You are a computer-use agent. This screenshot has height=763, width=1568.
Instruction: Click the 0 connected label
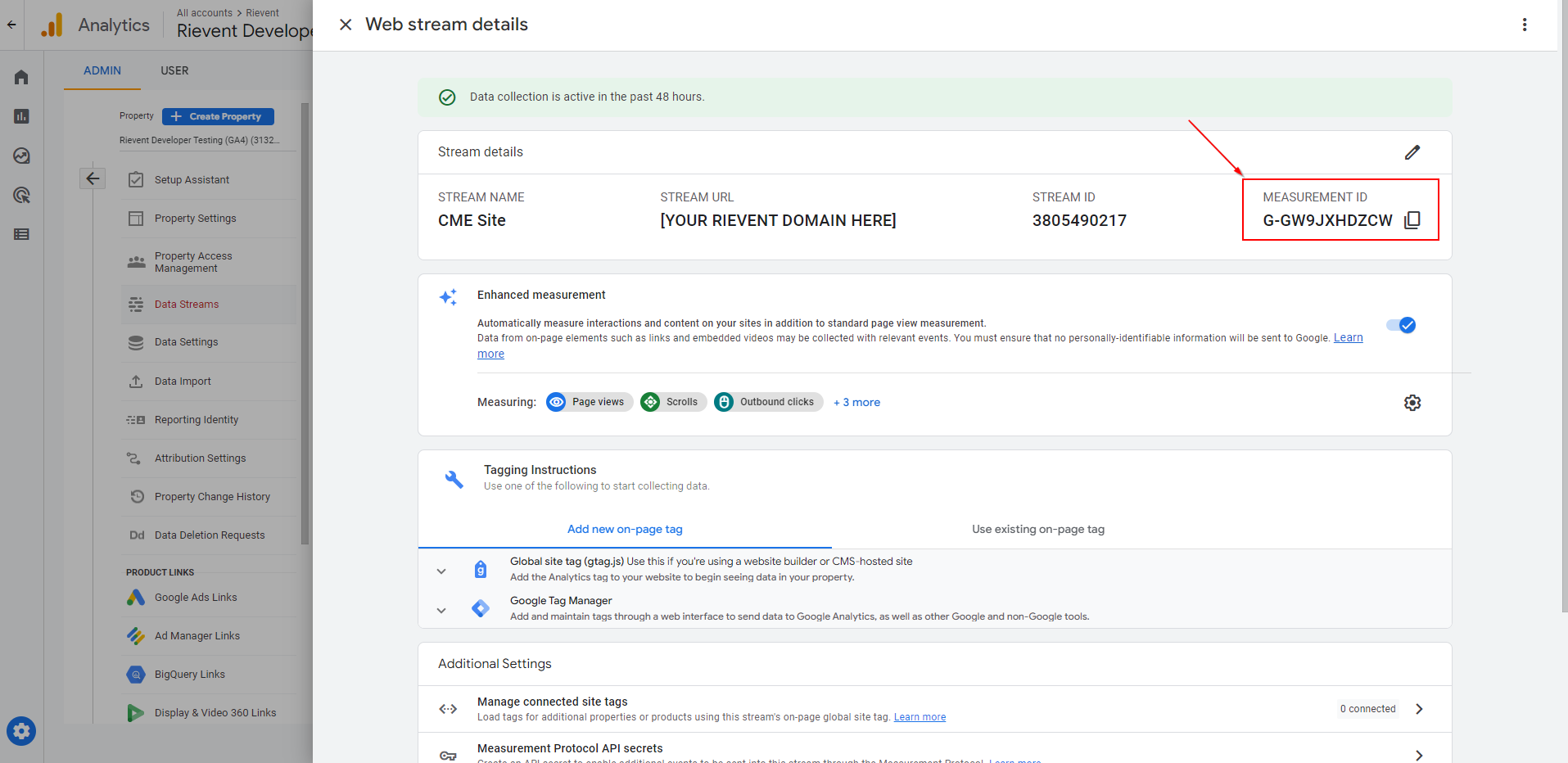(x=1367, y=709)
